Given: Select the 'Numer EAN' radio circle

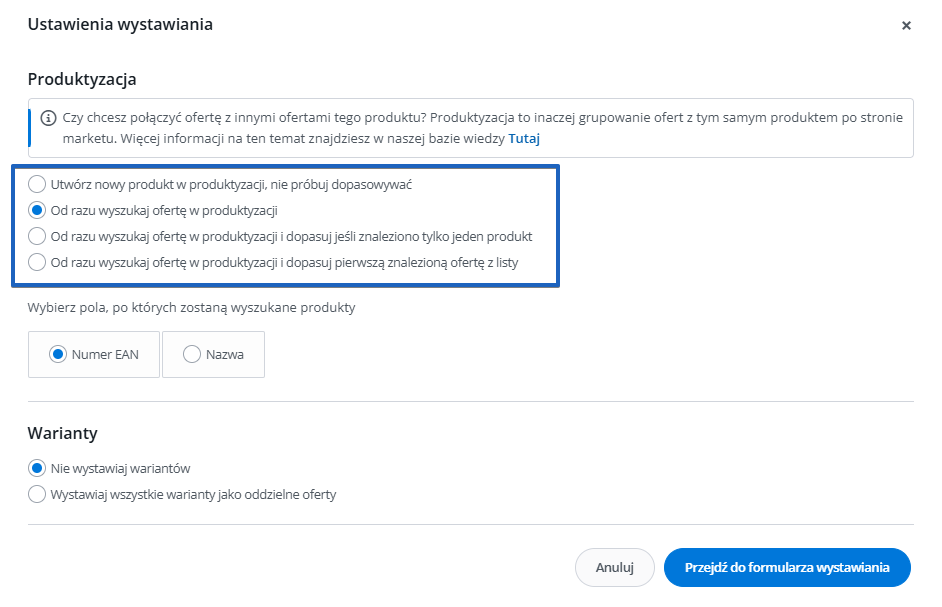Looking at the screenshot, I should (58, 354).
